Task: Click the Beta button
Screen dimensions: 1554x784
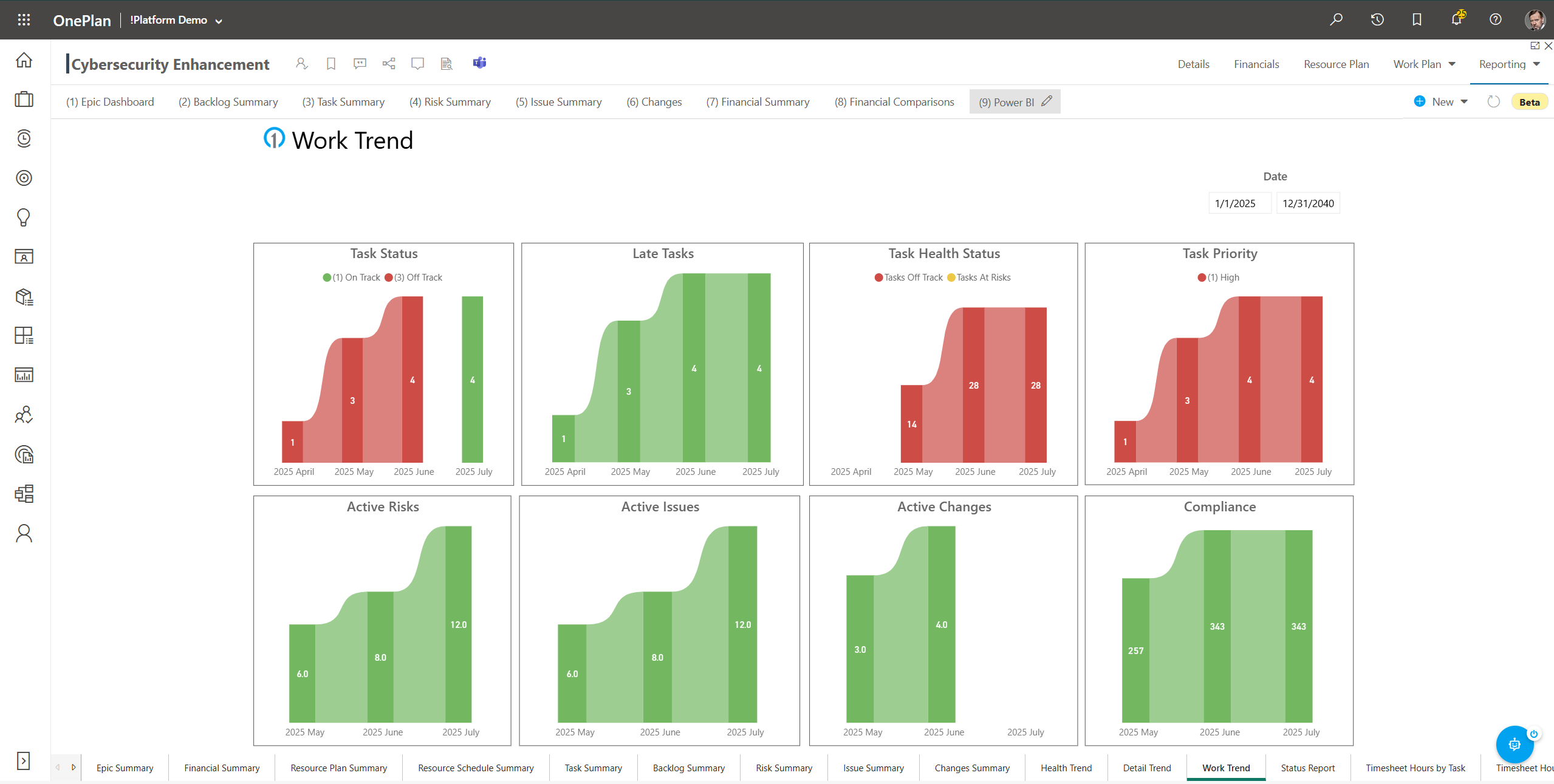Action: [1529, 102]
